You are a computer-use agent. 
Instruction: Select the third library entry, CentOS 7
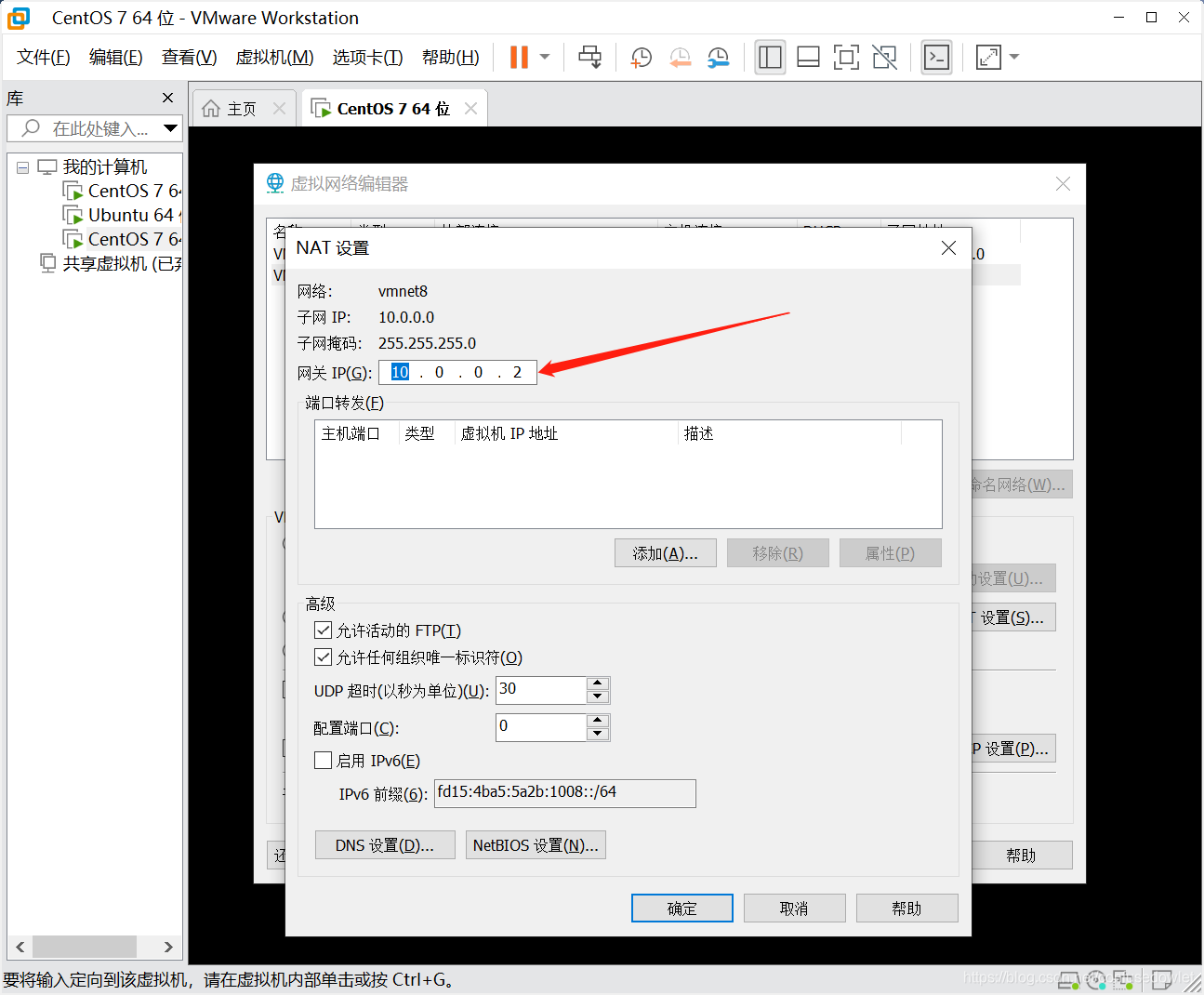coord(123,239)
